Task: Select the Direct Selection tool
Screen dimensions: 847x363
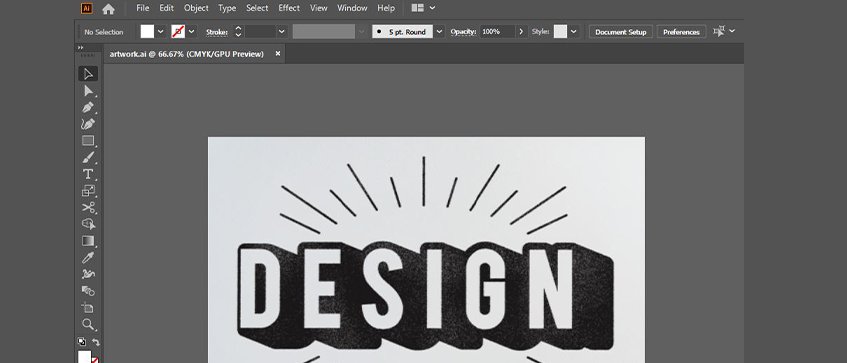Action: (x=88, y=91)
